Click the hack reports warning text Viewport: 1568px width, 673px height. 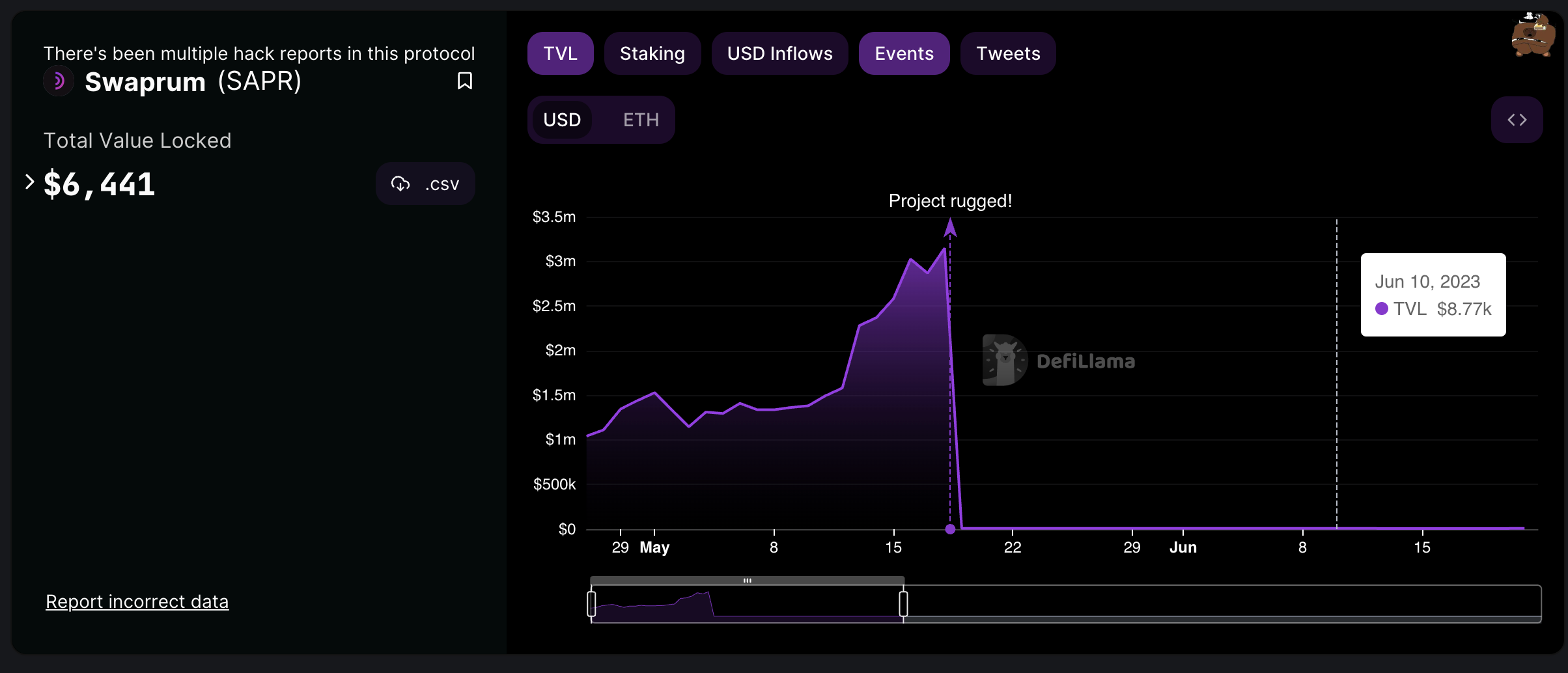click(259, 53)
